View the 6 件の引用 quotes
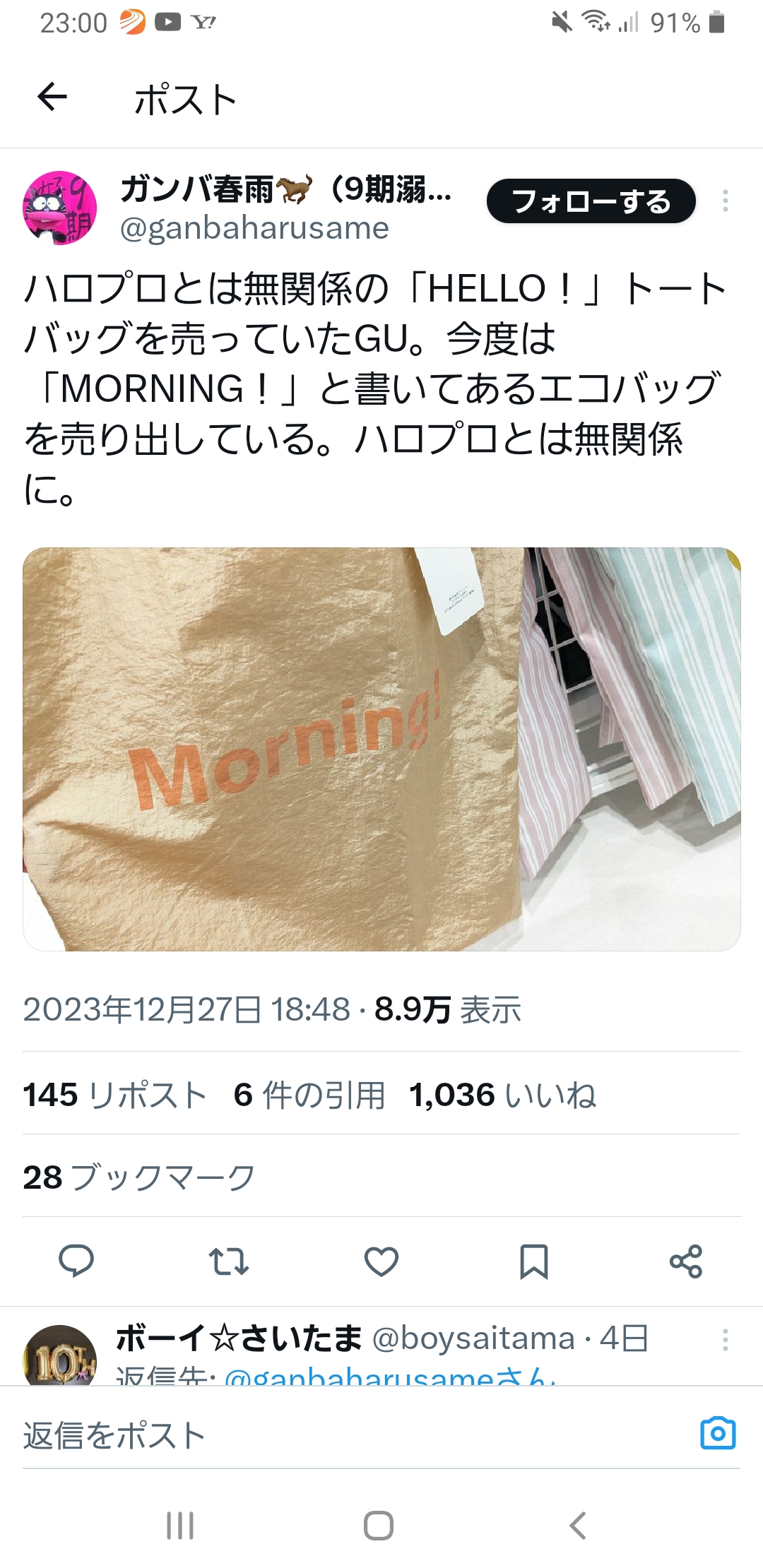 (x=309, y=1095)
